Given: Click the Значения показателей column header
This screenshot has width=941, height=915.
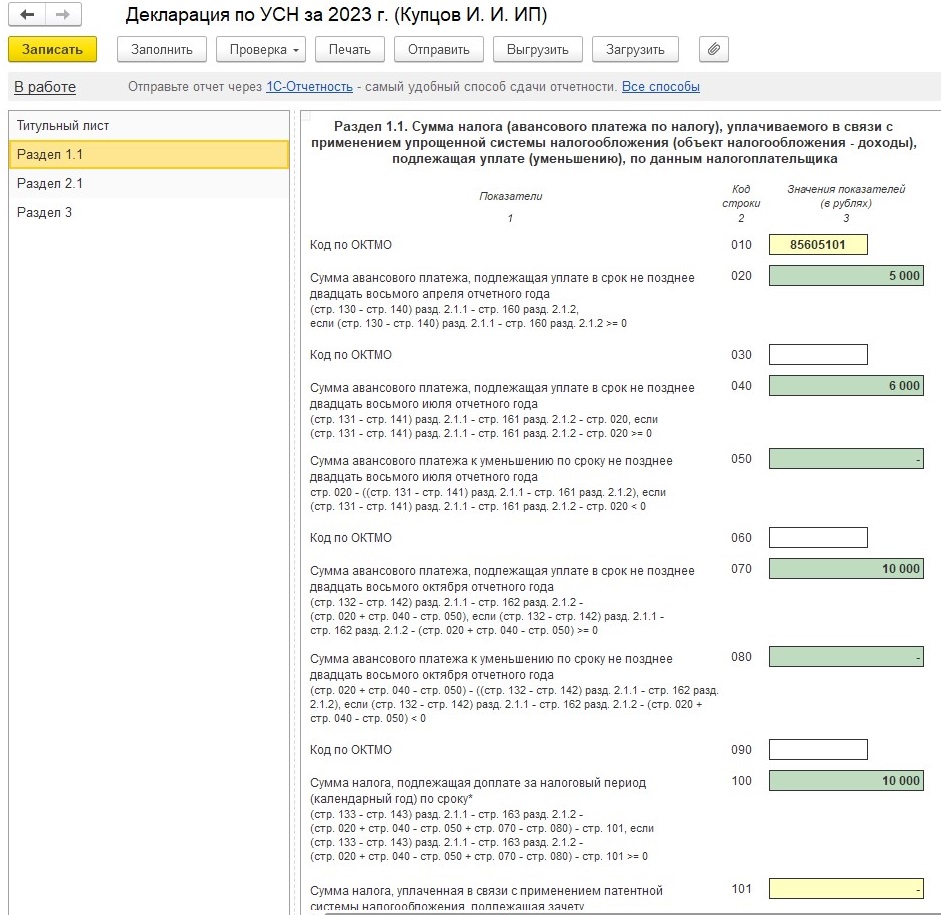Looking at the screenshot, I should point(846,196).
